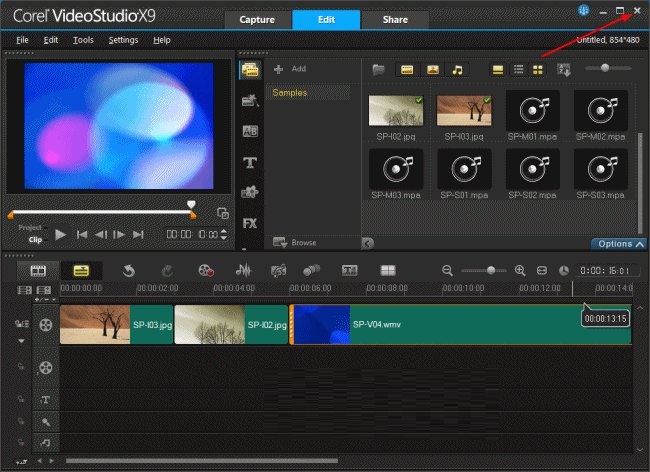
Task: Jump to start with Home button
Action: click(x=82, y=235)
